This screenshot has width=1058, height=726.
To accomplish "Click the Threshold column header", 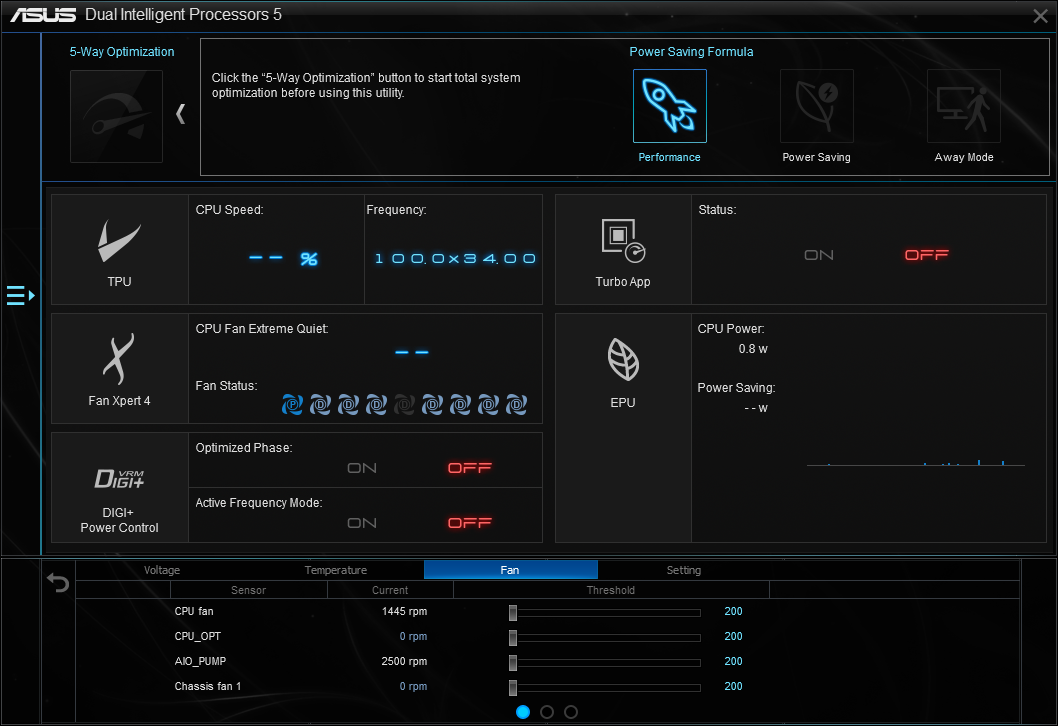I will pos(611,590).
